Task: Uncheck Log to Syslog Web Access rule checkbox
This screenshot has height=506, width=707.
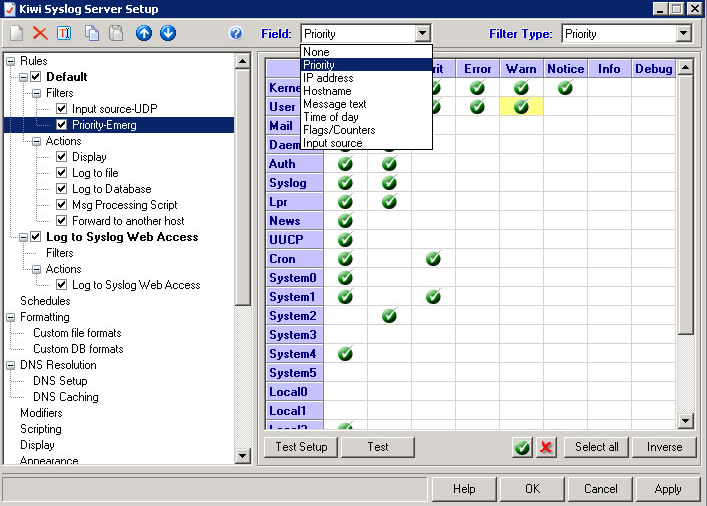Action: click(36, 237)
